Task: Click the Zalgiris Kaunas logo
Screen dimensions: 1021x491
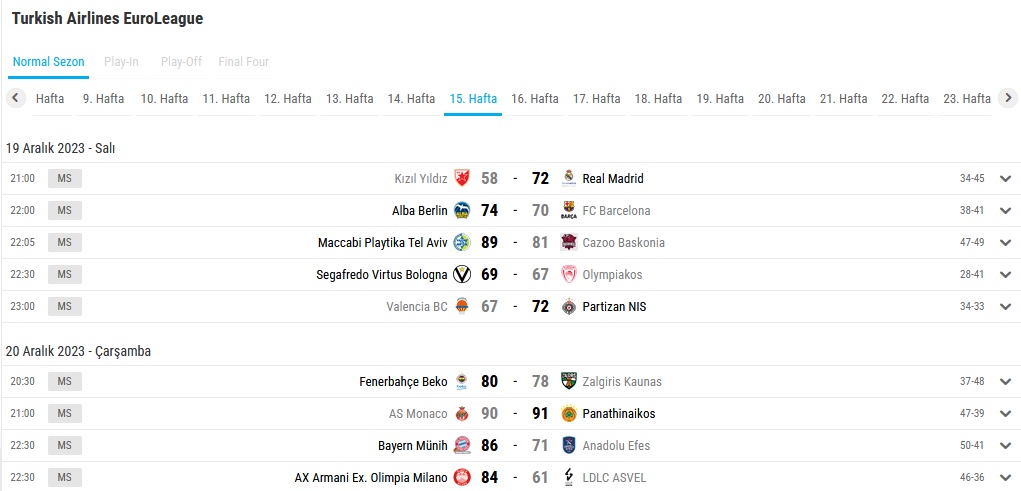Action: [x=569, y=382]
